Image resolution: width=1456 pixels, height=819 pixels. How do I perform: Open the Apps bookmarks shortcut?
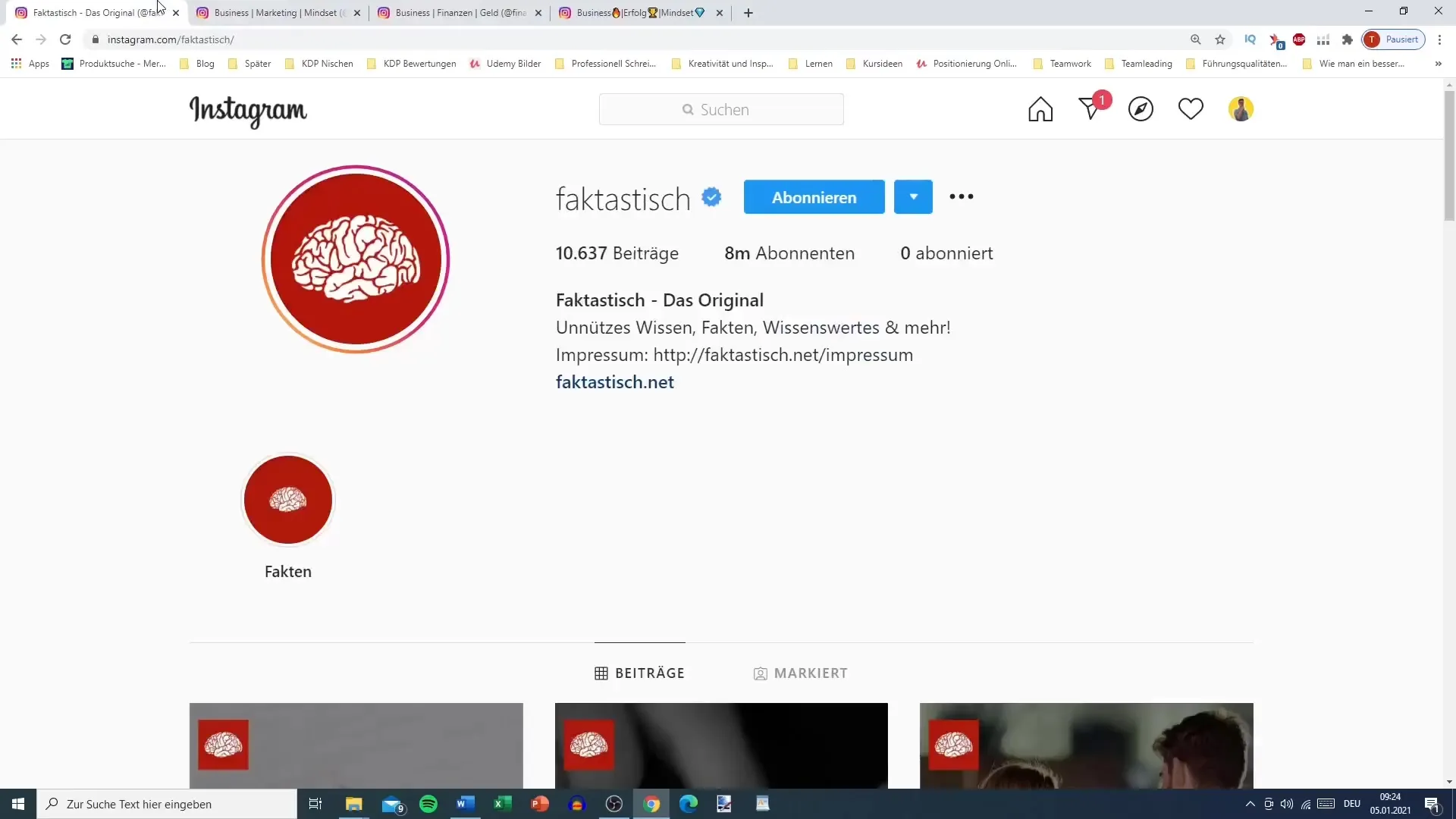coord(30,64)
